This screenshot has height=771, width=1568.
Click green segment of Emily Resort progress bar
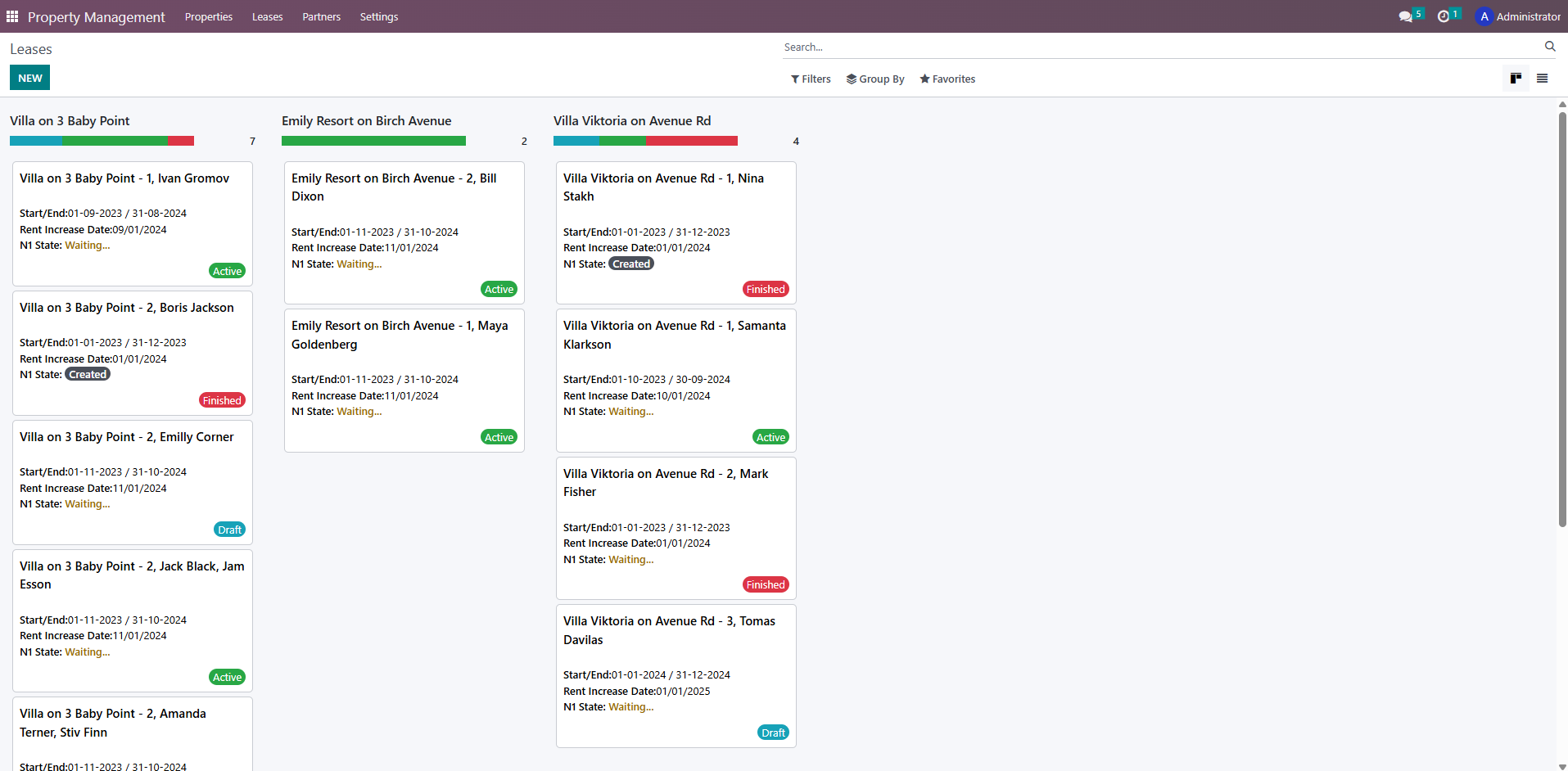coord(373,141)
